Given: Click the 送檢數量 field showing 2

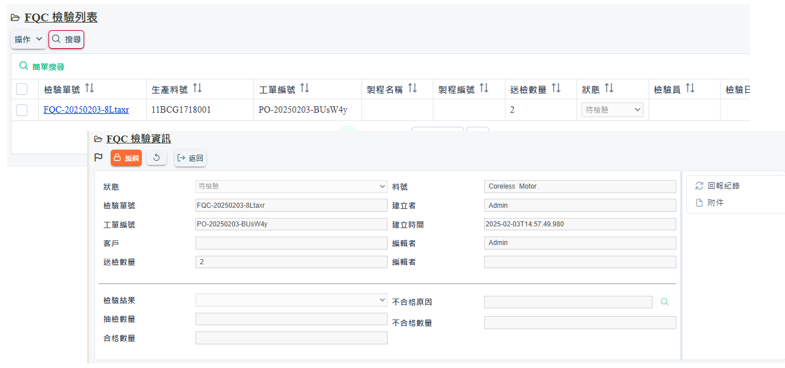Looking at the screenshot, I should 291,262.
